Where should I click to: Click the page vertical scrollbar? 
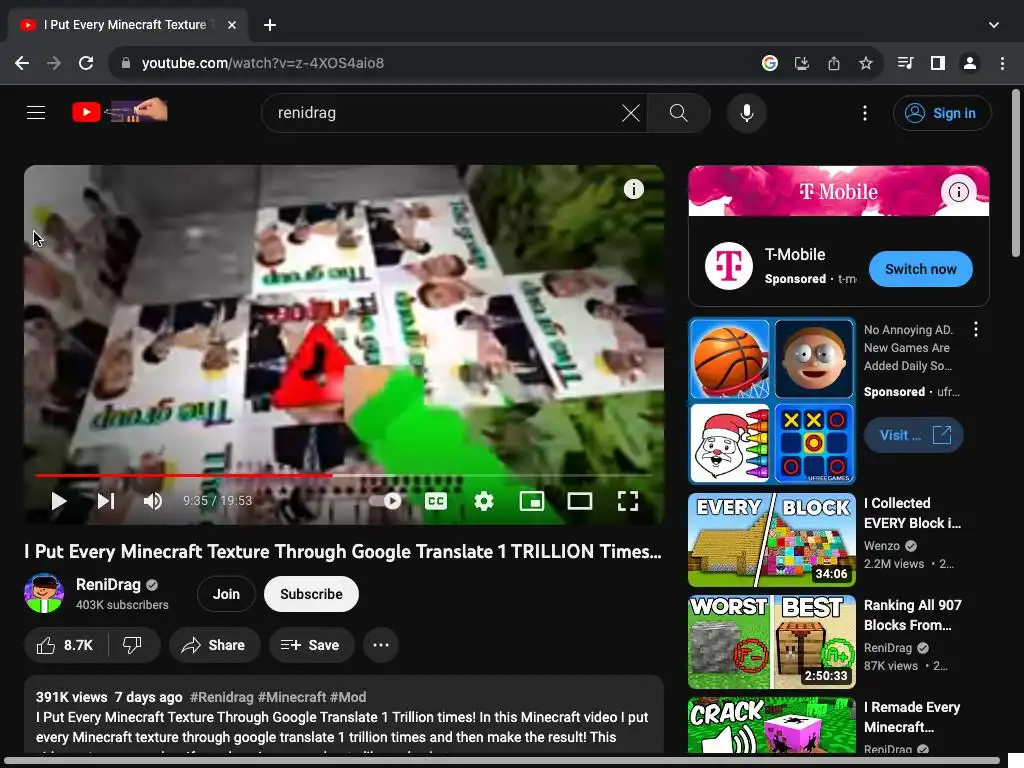(x=1016, y=172)
